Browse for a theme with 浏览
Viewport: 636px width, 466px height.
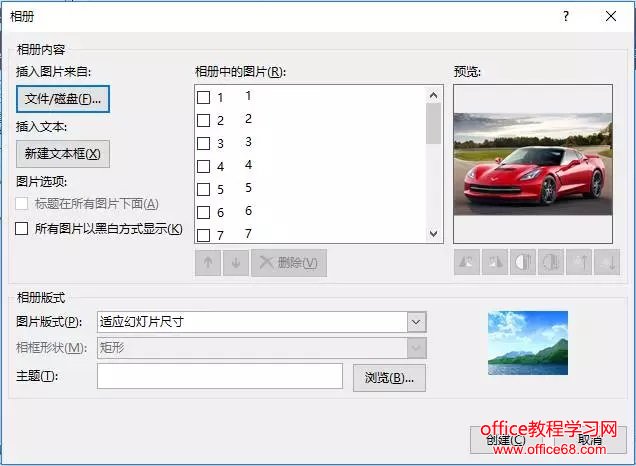click(389, 378)
